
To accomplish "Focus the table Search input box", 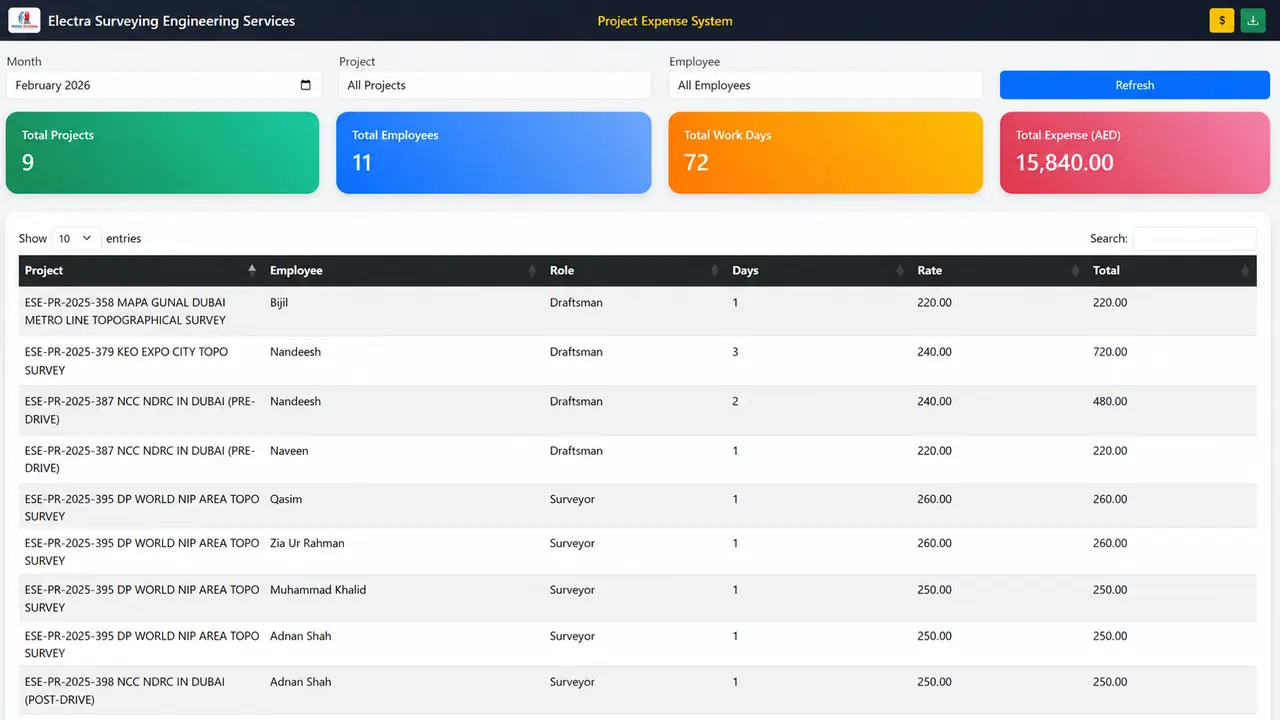I will tap(1194, 238).
